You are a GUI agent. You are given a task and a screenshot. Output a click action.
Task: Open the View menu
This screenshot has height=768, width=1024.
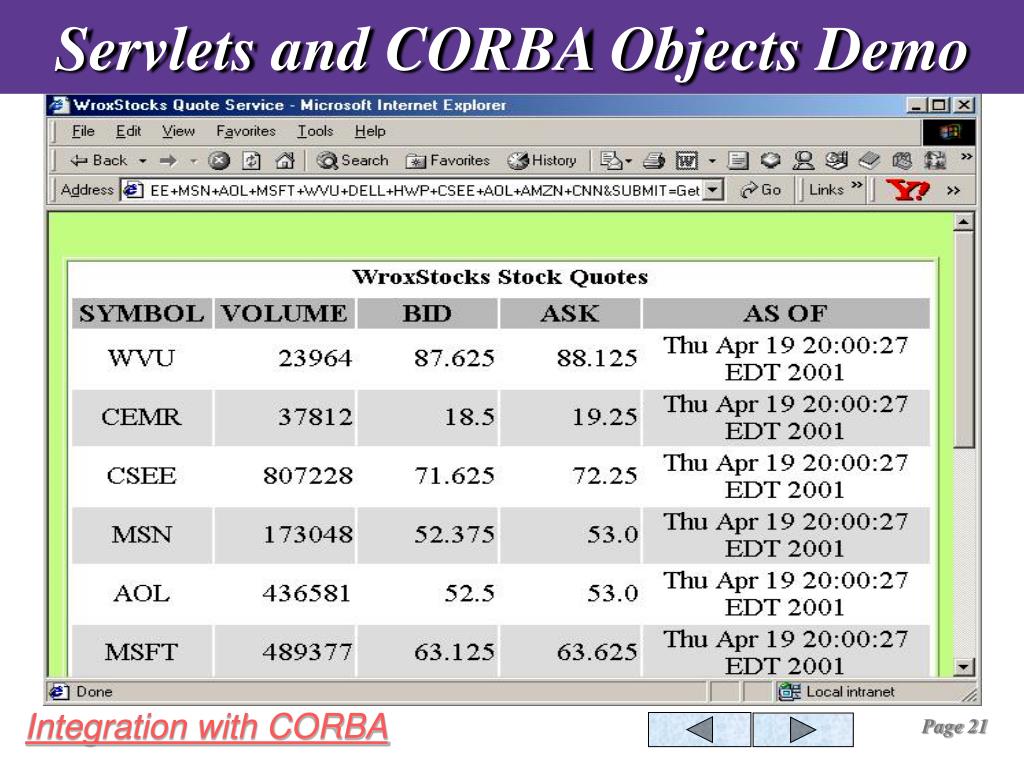pyautogui.click(x=178, y=131)
